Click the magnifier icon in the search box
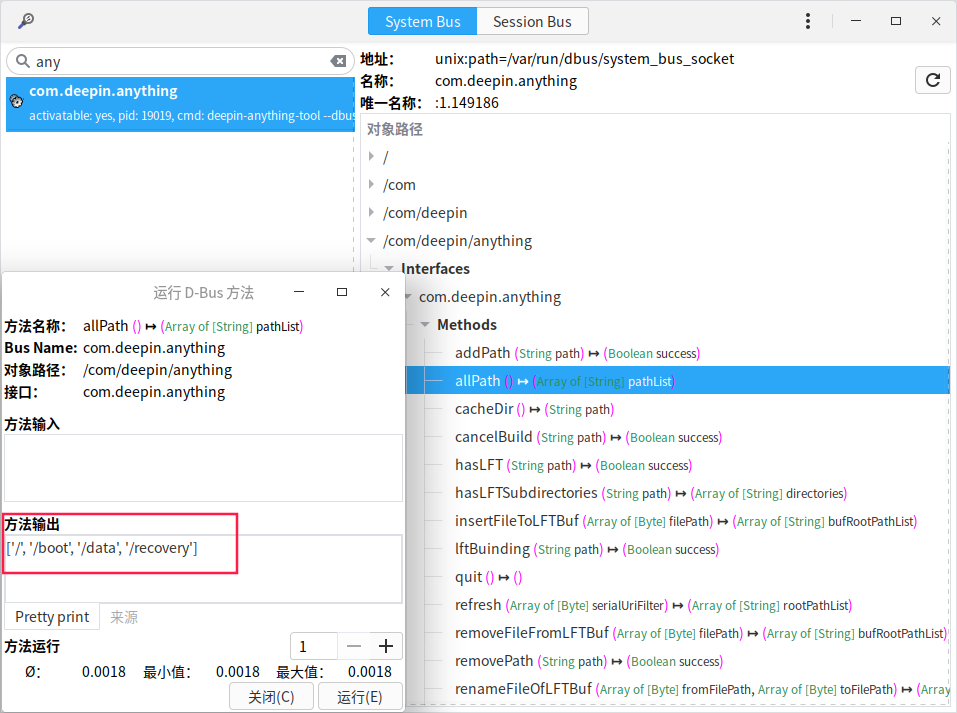Viewport: 957px width, 713px height. coord(23,61)
